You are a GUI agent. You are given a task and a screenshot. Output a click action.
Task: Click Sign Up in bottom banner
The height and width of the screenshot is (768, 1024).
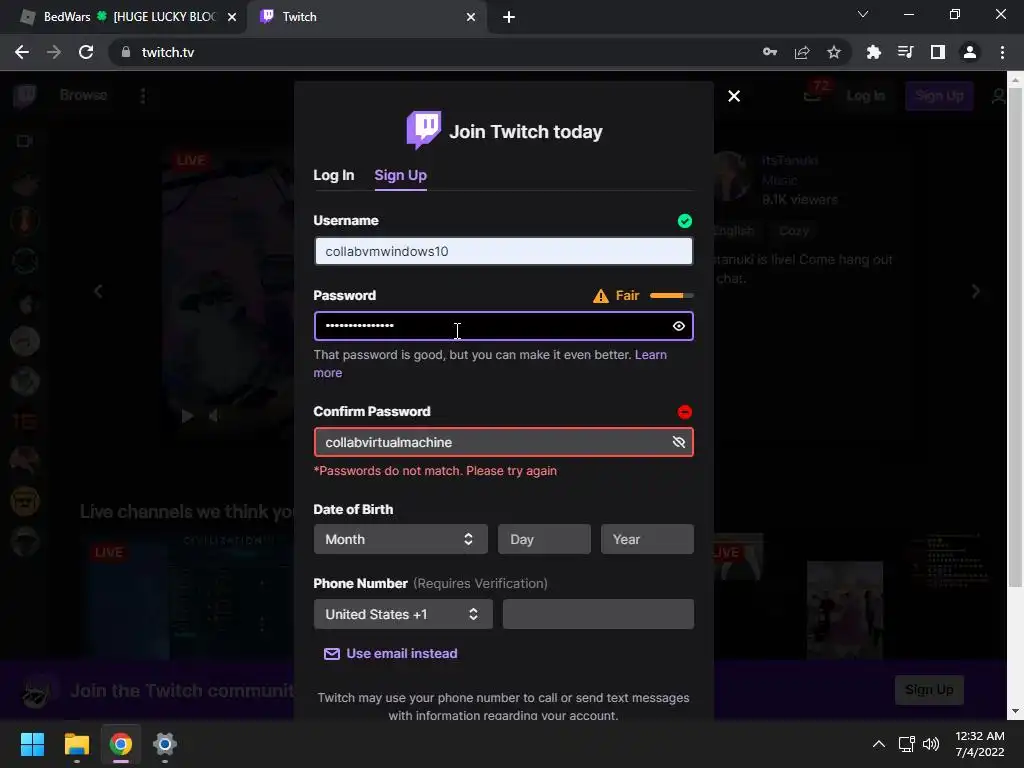click(x=929, y=690)
